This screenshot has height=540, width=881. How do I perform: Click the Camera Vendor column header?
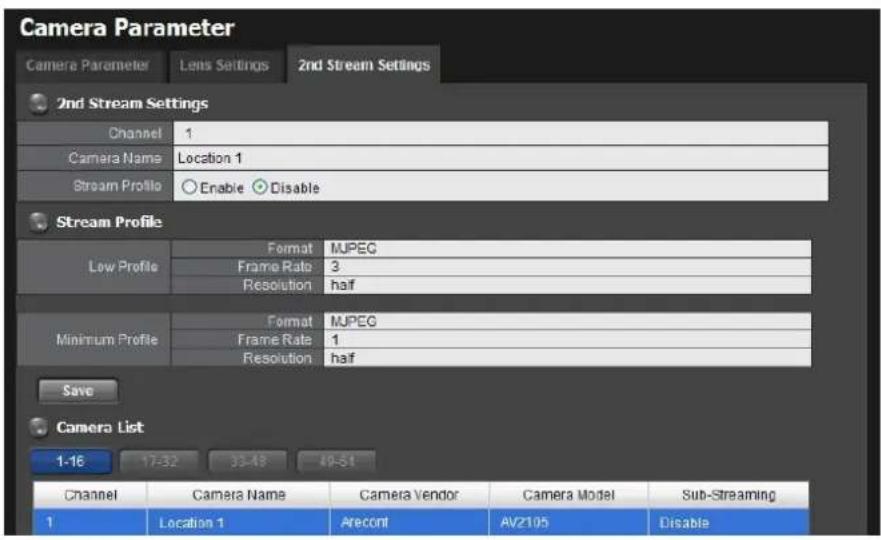409,495
